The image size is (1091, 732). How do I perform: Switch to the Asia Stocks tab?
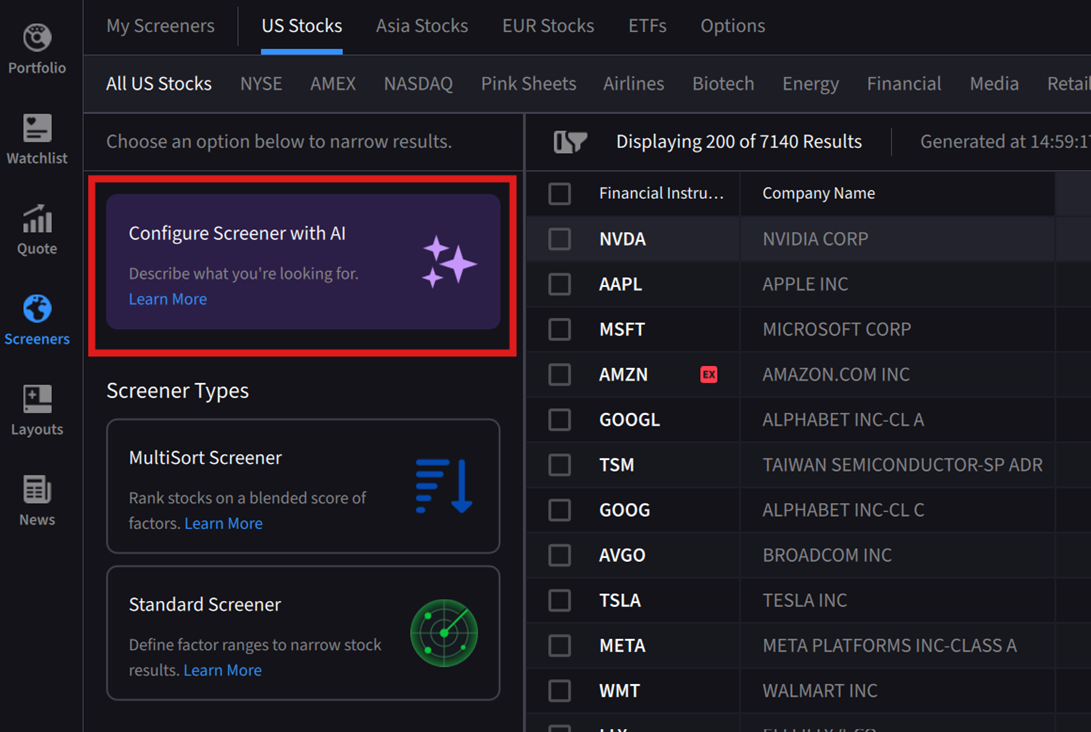coord(421,26)
